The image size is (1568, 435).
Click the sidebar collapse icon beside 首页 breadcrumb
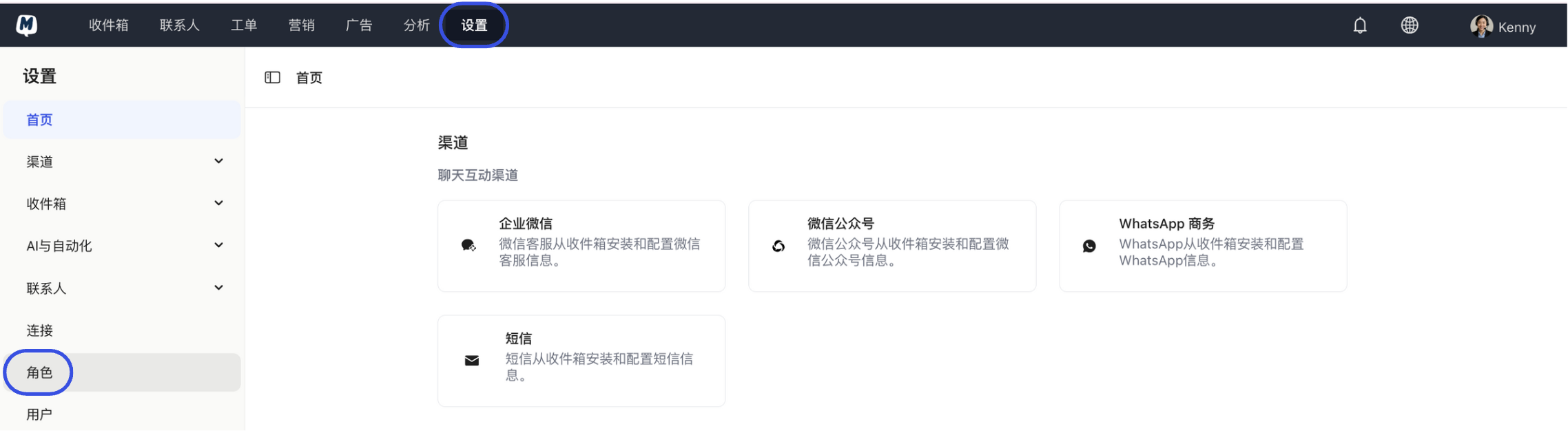(x=273, y=77)
